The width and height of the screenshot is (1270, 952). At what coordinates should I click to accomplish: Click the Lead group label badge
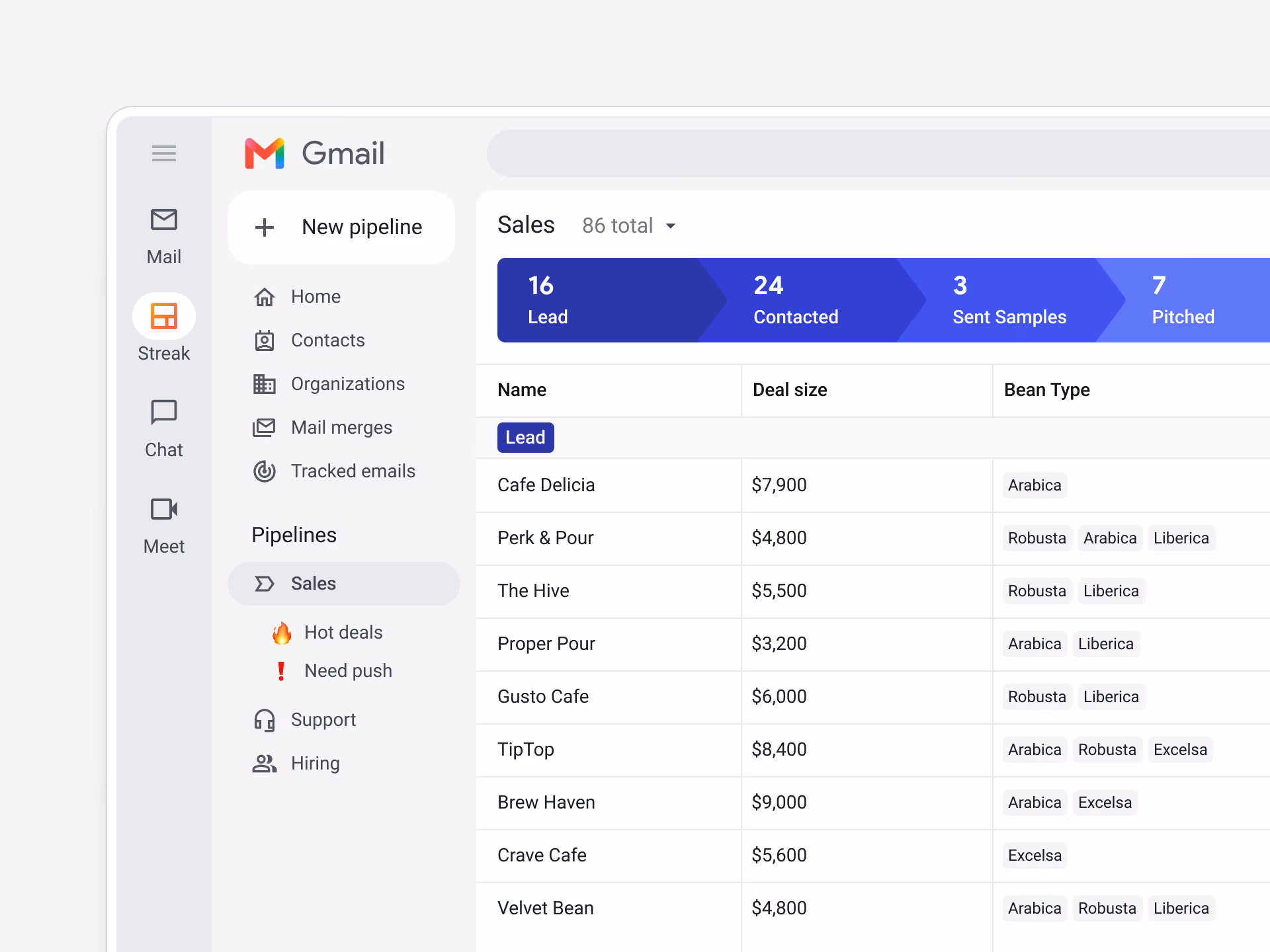[526, 438]
